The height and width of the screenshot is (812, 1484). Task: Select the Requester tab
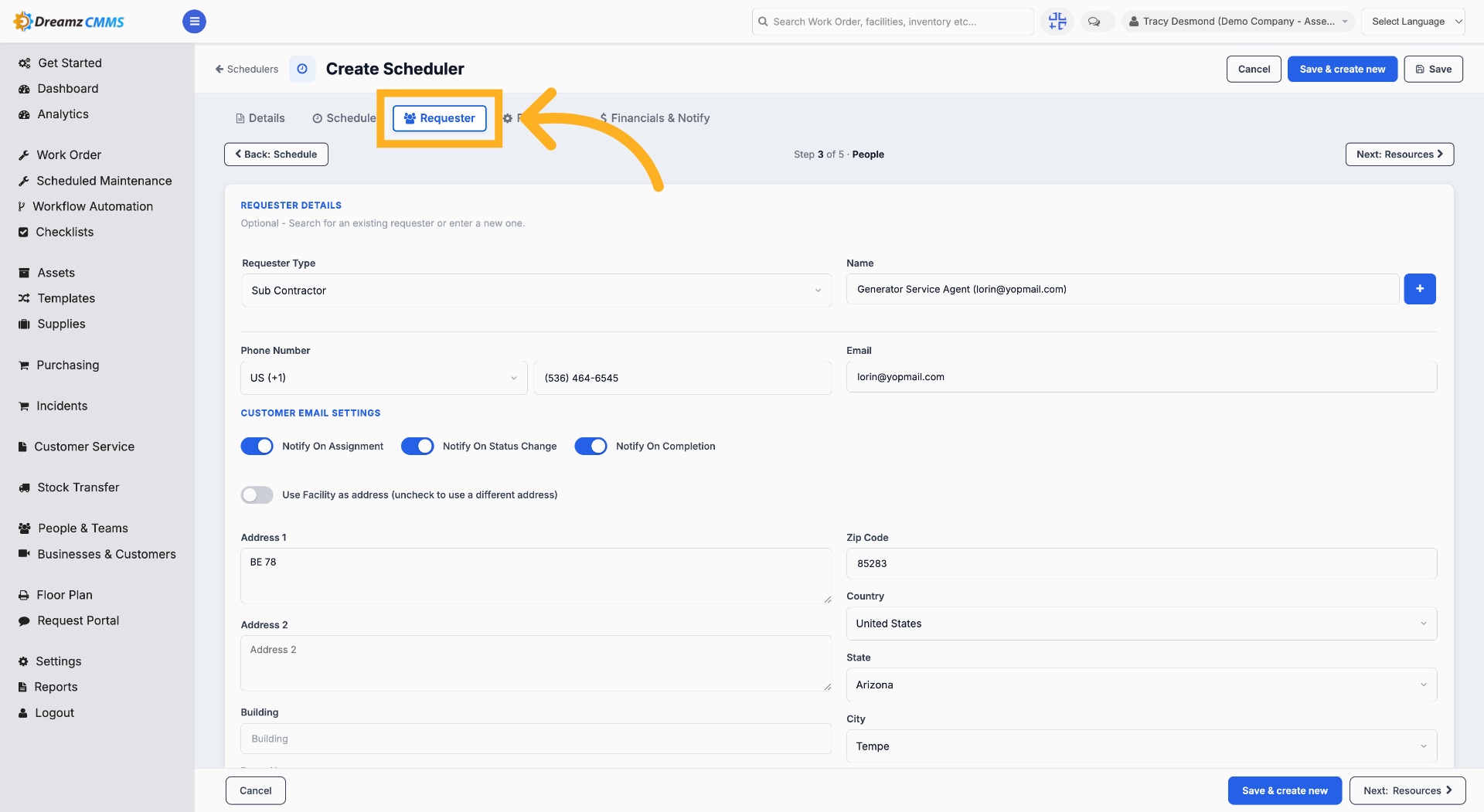(439, 118)
